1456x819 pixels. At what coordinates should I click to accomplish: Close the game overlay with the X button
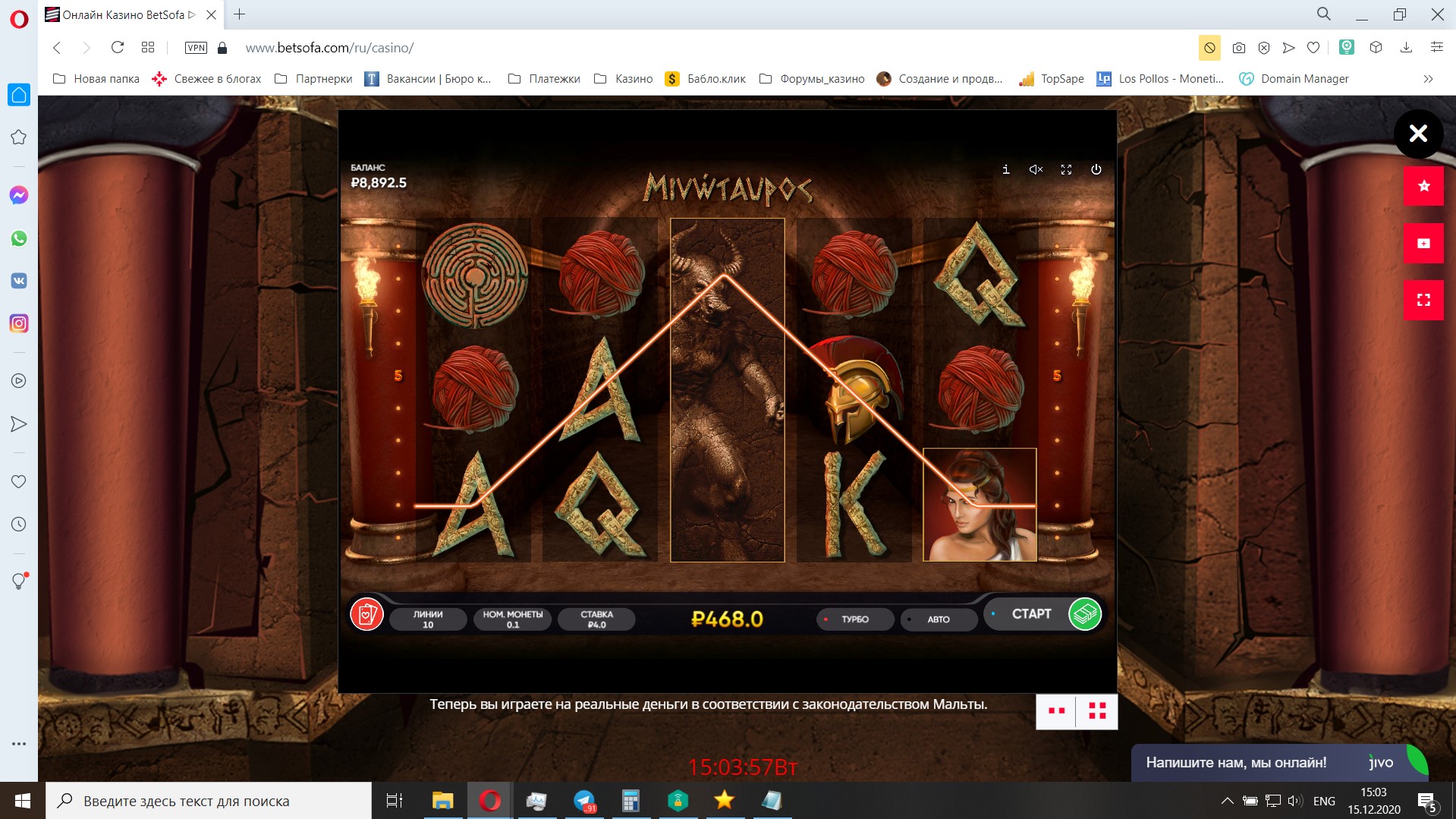pyautogui.click(x=1418, y=134)
